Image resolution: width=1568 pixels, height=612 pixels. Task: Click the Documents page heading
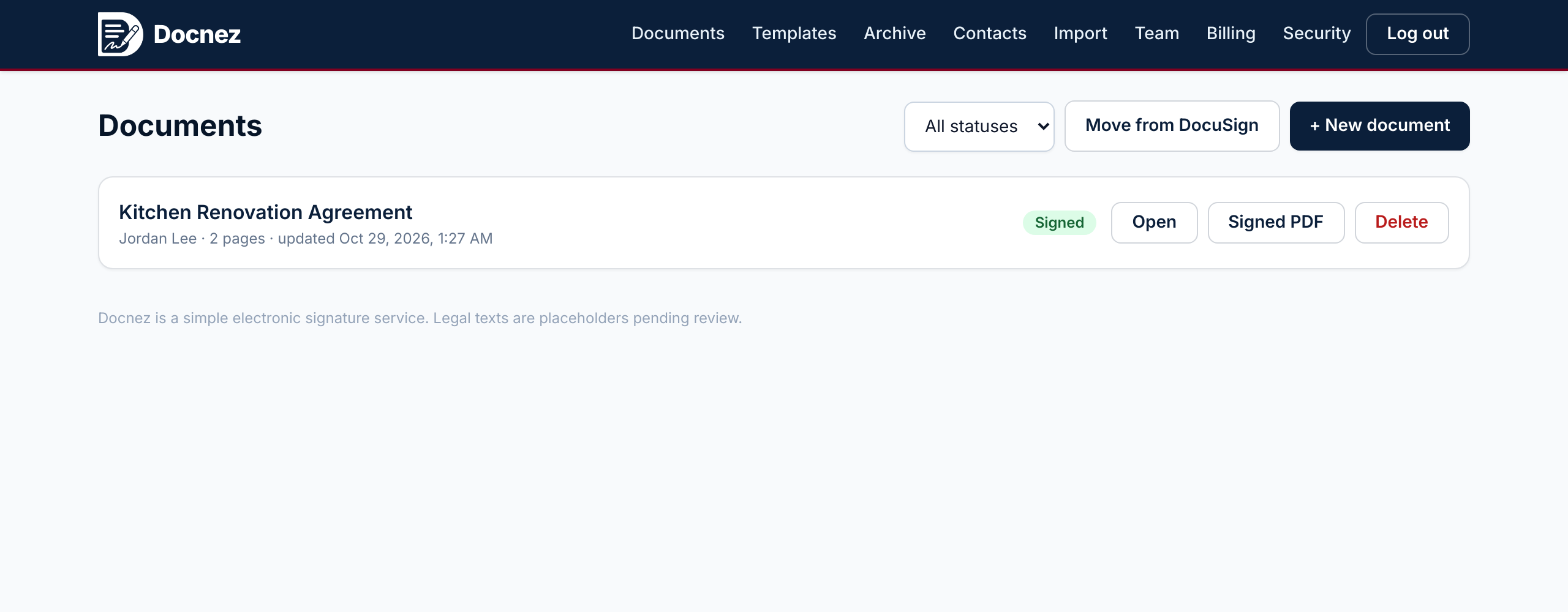(180, 126)
